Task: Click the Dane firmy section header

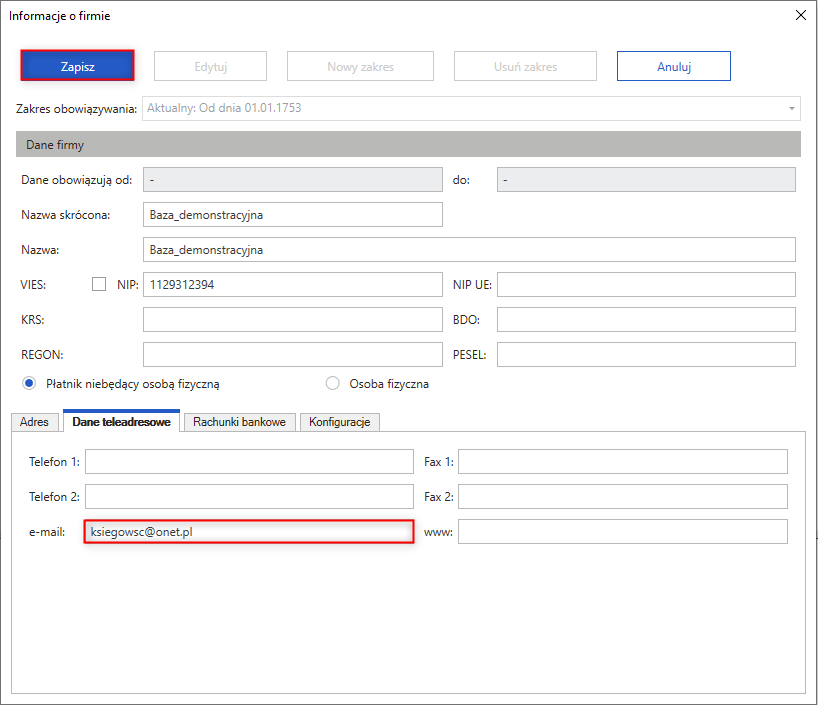Action: (x=408, y=145)
